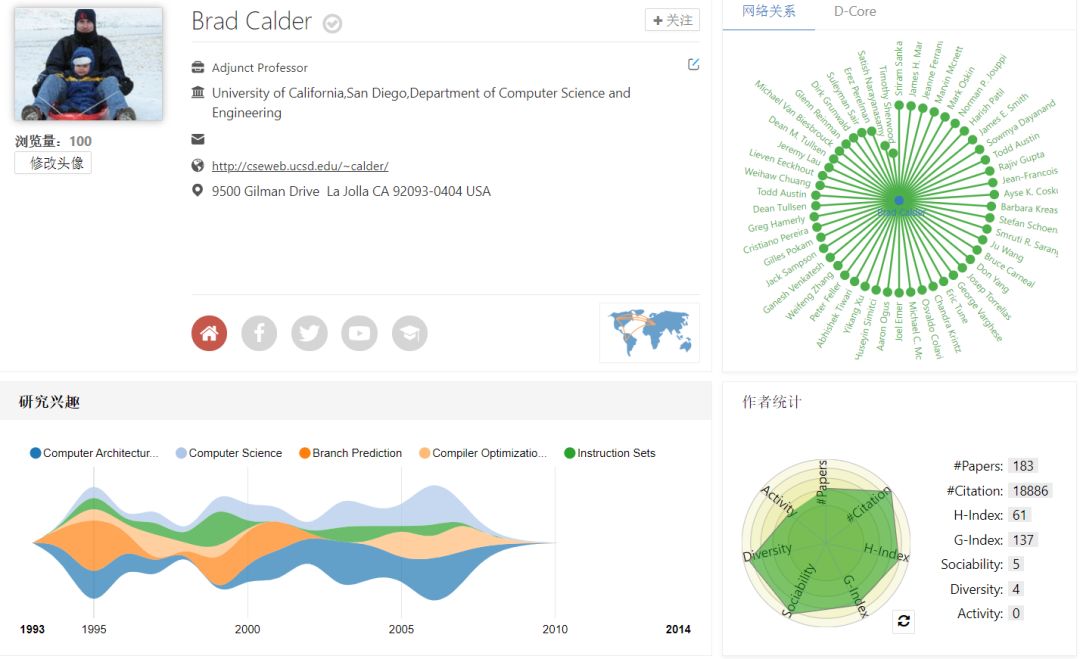Click the red home icon button
The width and height of the screenshot is (1080, 659).
click(x=209, y=333)
